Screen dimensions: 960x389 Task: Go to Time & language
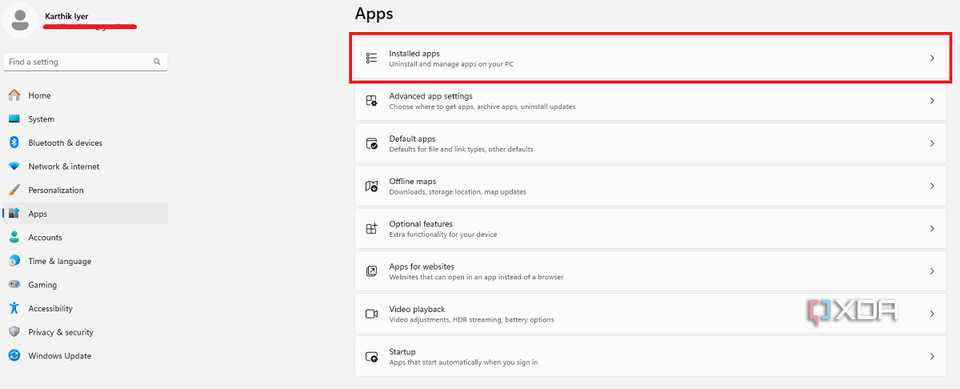pyautogui.click(x=85, y=261)
